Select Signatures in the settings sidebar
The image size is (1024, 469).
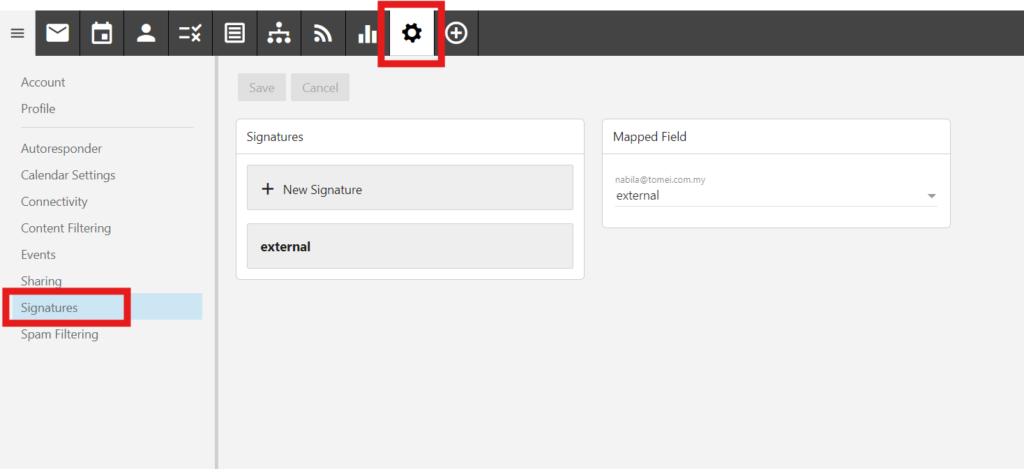tap(50, 308)
